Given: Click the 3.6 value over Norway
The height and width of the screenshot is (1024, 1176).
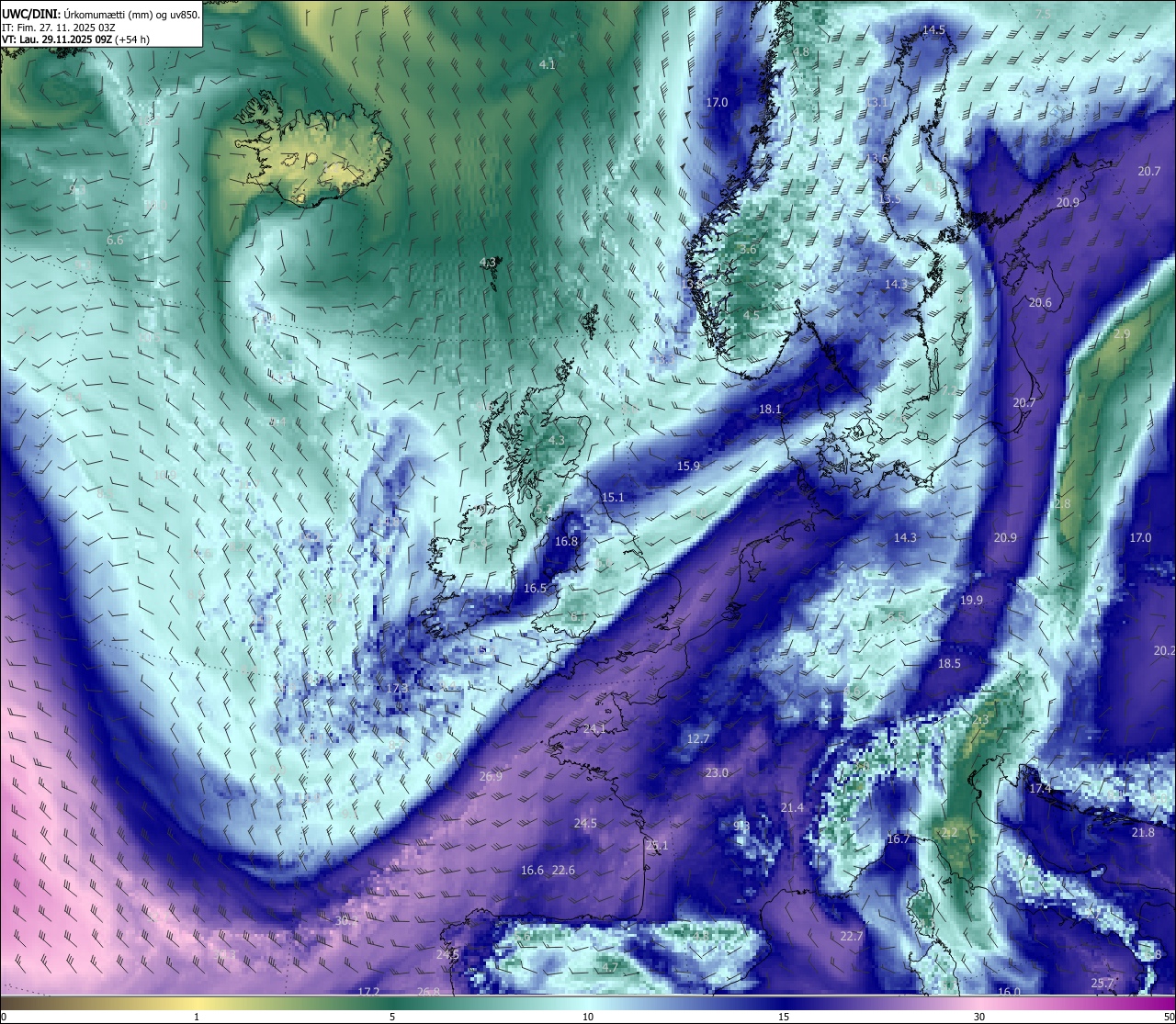Looking at the screenshot, I should (x=748, y=250).
